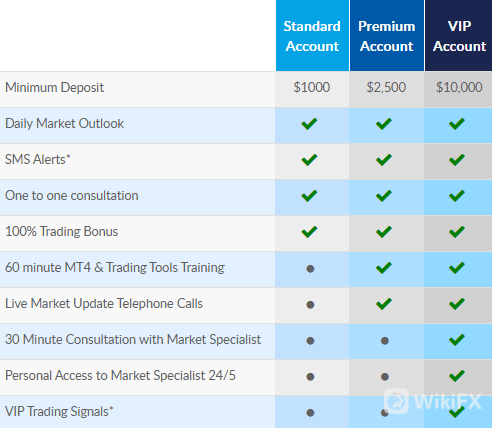Click the Premium checkmark for Live Market Update Calls
Image resolution: width=492 pixels, height=428 pixels.
tap(384, 304)
